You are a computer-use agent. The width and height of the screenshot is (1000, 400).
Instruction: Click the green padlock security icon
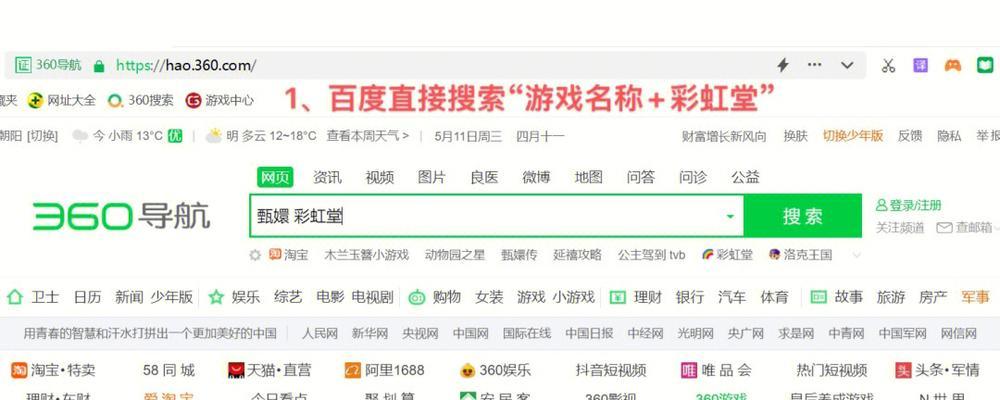pos(98,65)
